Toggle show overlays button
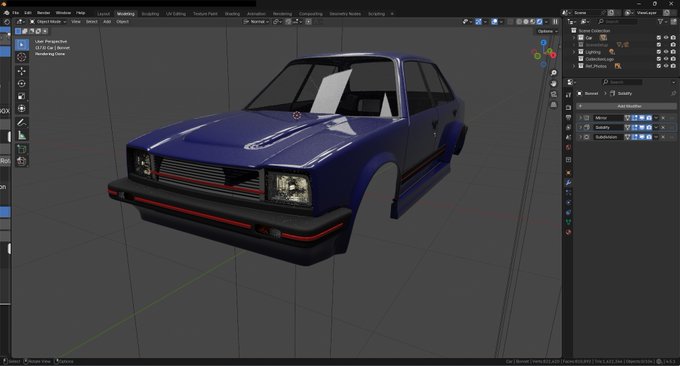Viewport: 680px width, 366px height. coord(494,21)
